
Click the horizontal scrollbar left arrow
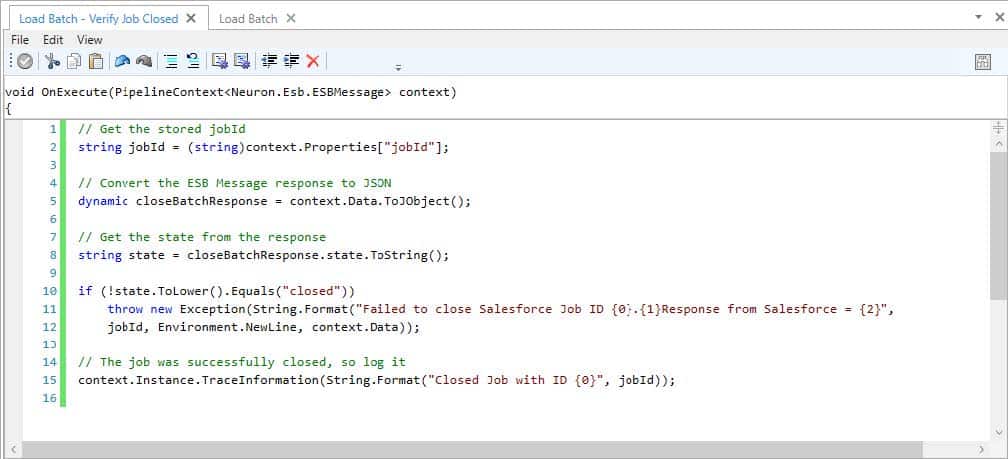13,449
